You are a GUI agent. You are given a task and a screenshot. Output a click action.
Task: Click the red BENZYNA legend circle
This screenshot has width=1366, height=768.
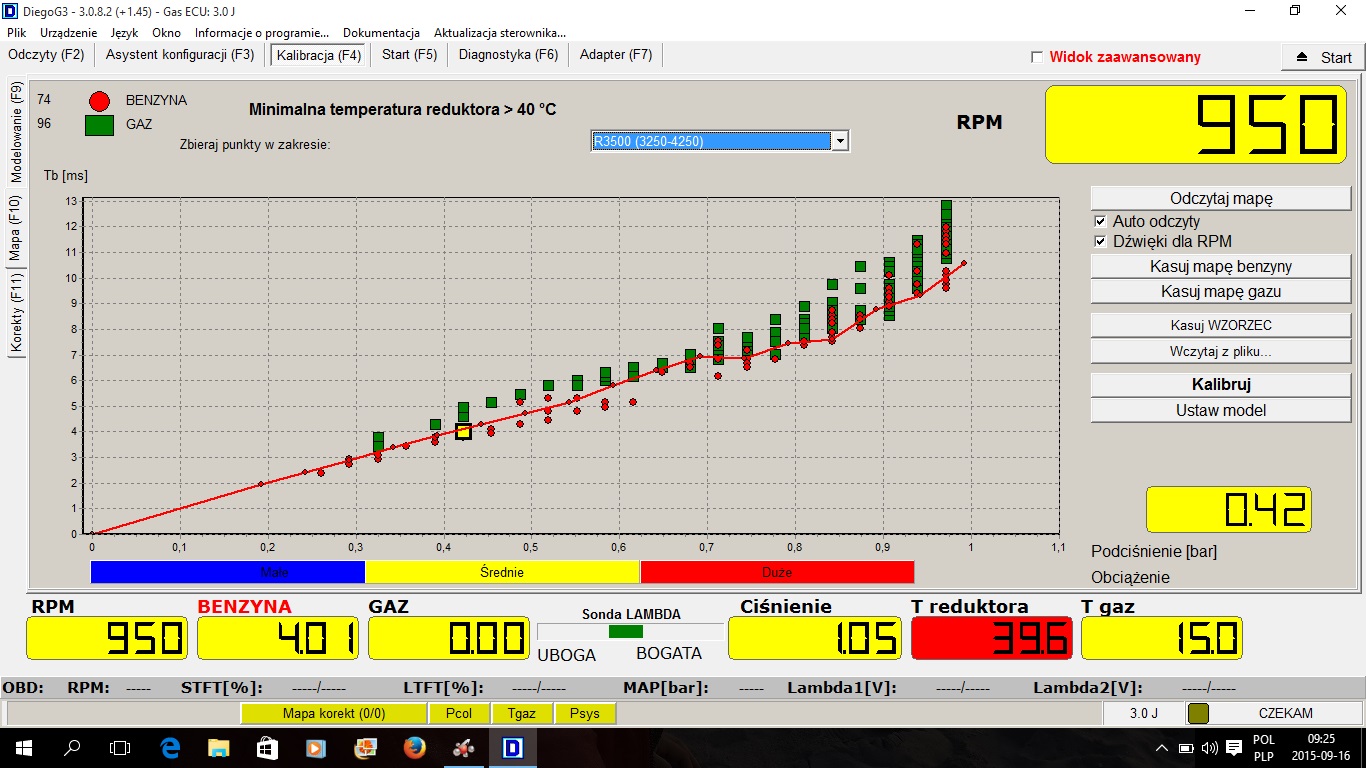pos(99,101)
